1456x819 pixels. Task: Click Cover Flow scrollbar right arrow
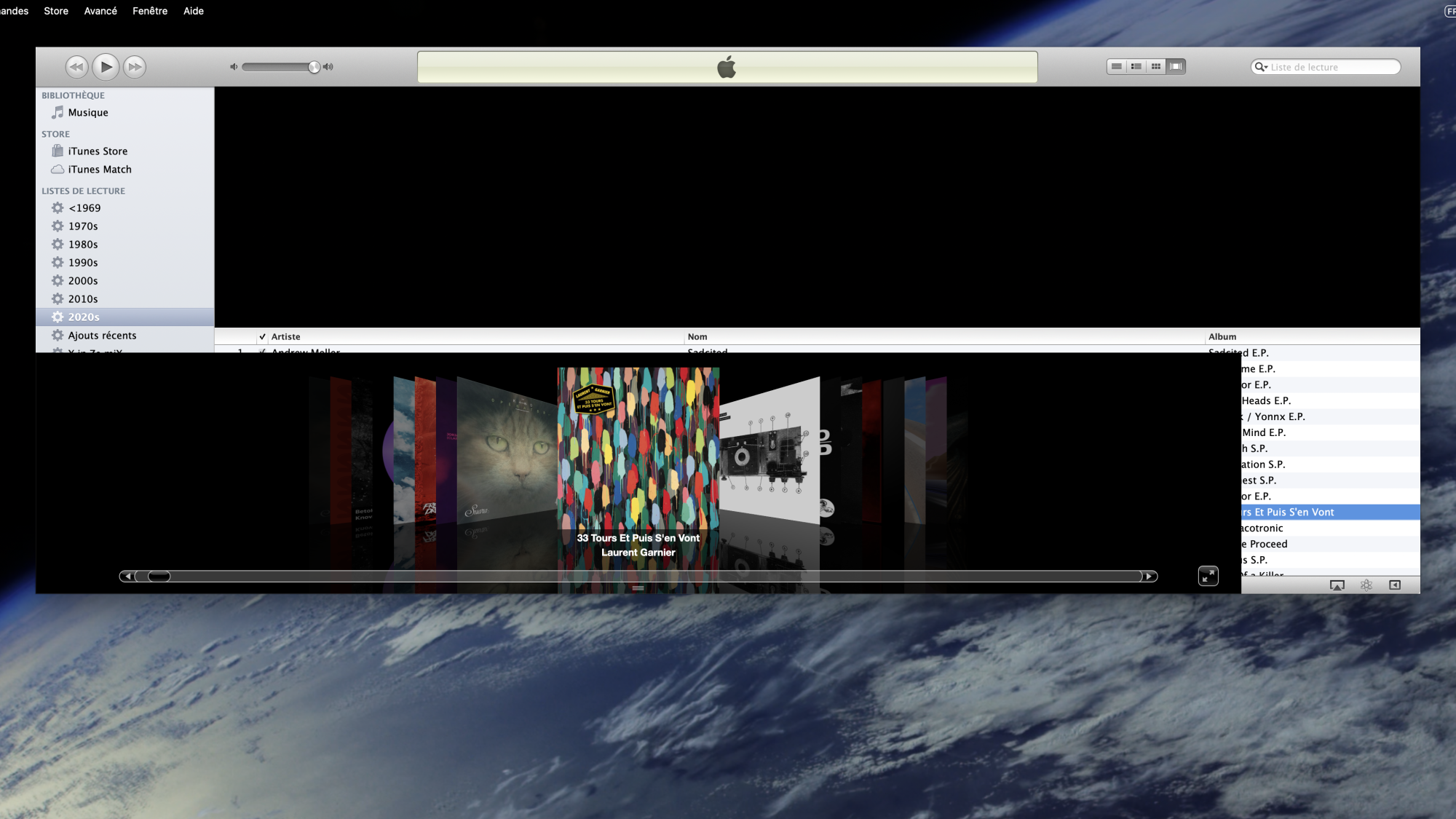1149,577
